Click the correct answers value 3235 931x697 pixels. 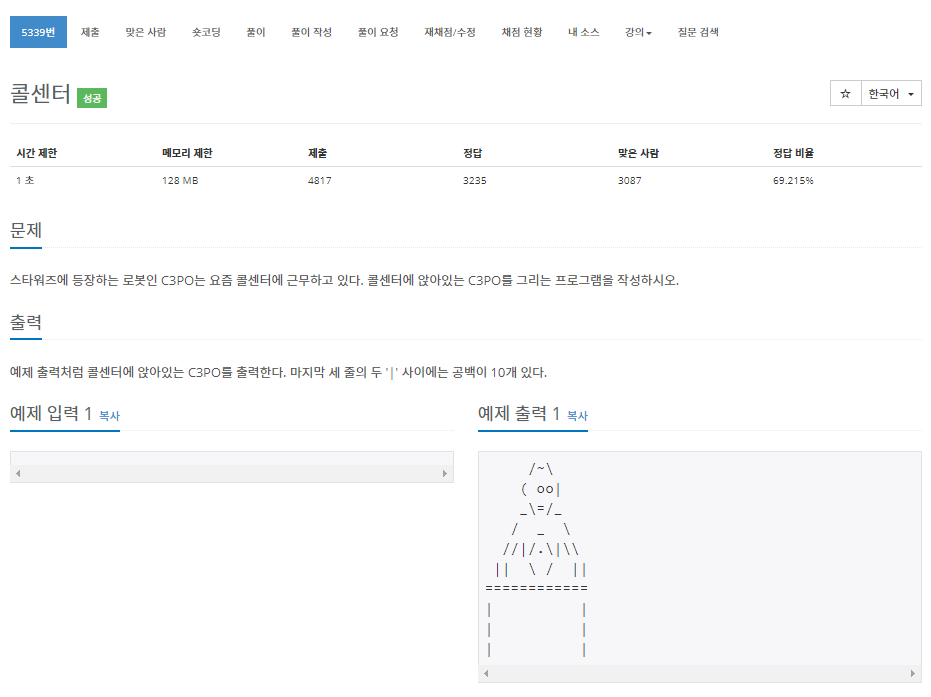pos(474,180)
